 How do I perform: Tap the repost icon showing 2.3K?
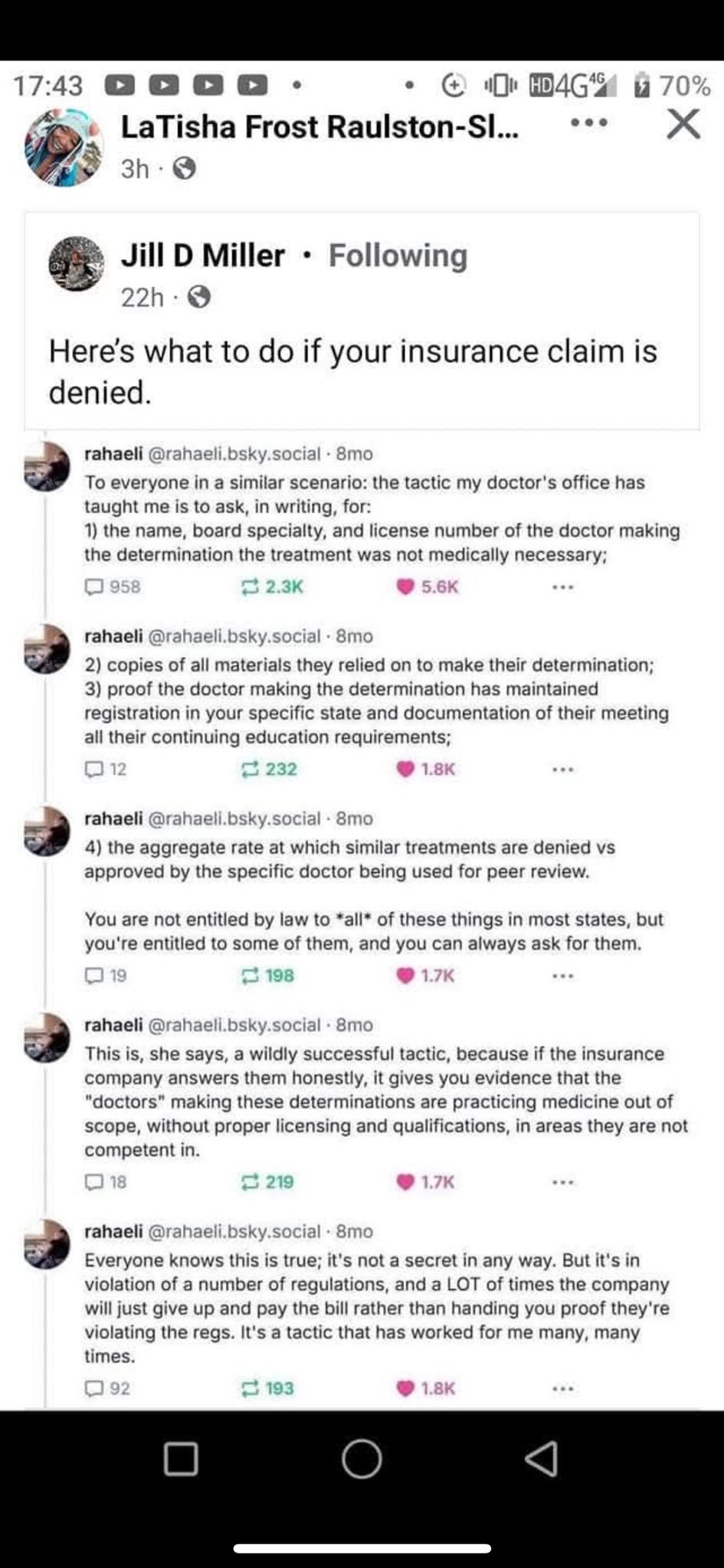point(250,587)
